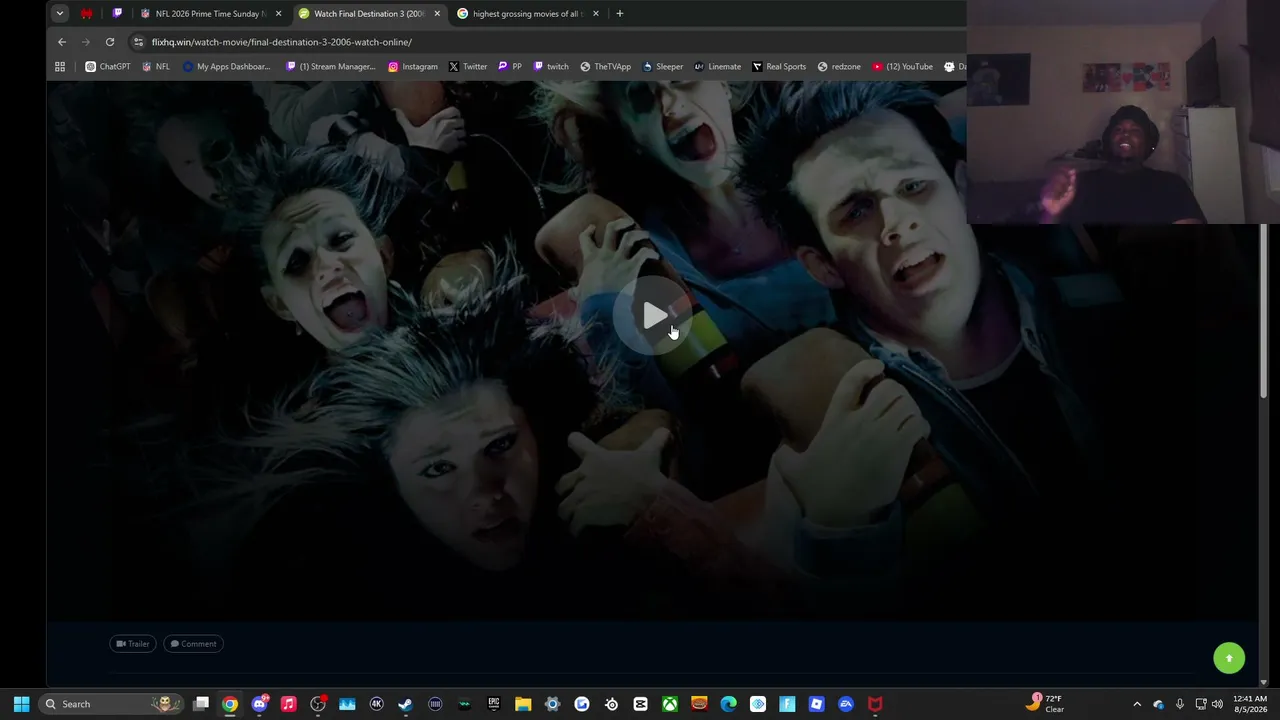This screenshot has width=1280, height=720.
Task: Open Discord from the taskbar
Action: click(260, 704)
